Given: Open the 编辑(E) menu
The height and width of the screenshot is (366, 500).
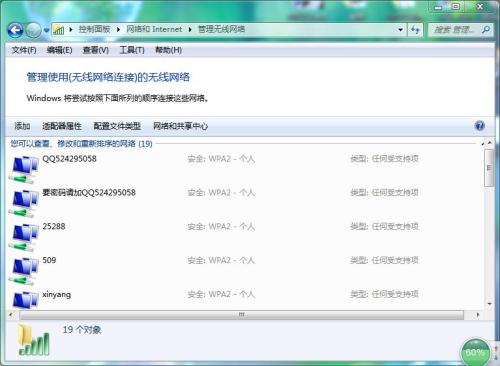Looking at the screenshot, I should coord(59,50).
